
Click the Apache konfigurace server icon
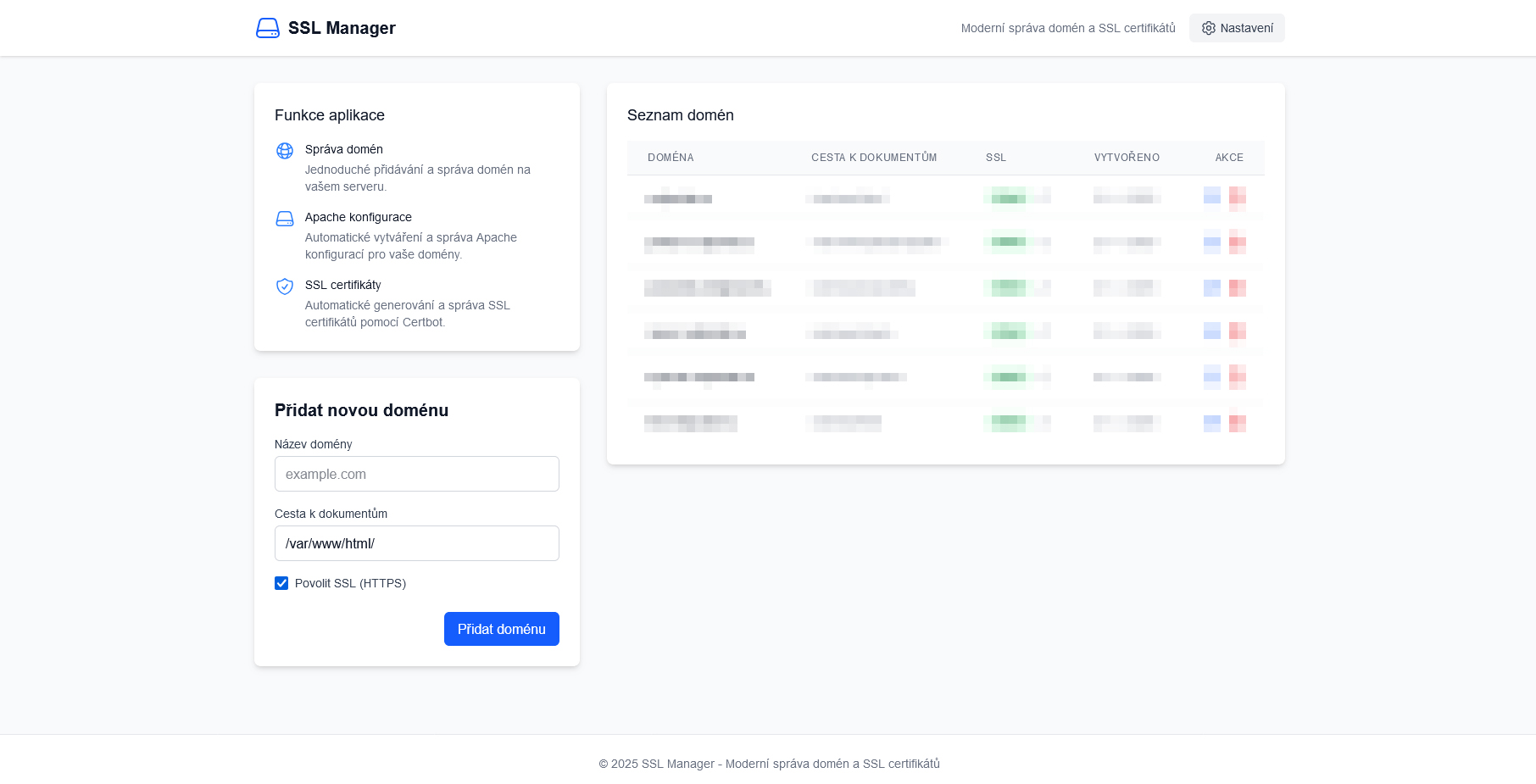(285, 219)
